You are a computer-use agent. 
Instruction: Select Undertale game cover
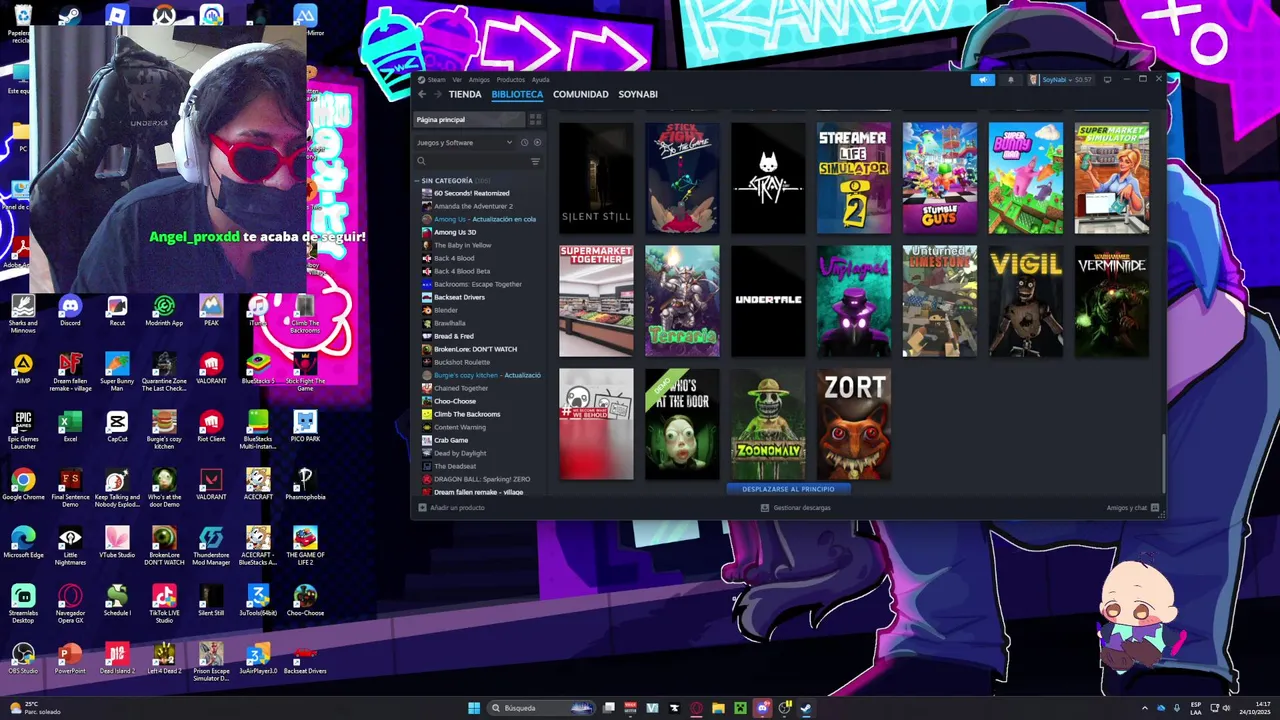click(768, 301)
